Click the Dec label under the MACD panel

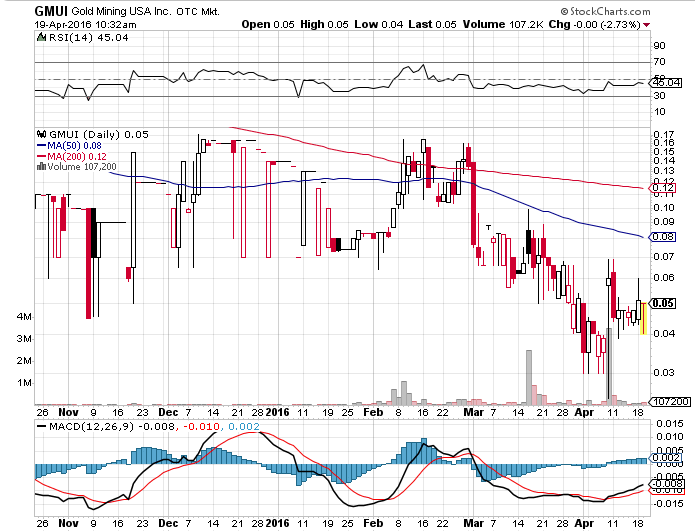tap(168, 523)
